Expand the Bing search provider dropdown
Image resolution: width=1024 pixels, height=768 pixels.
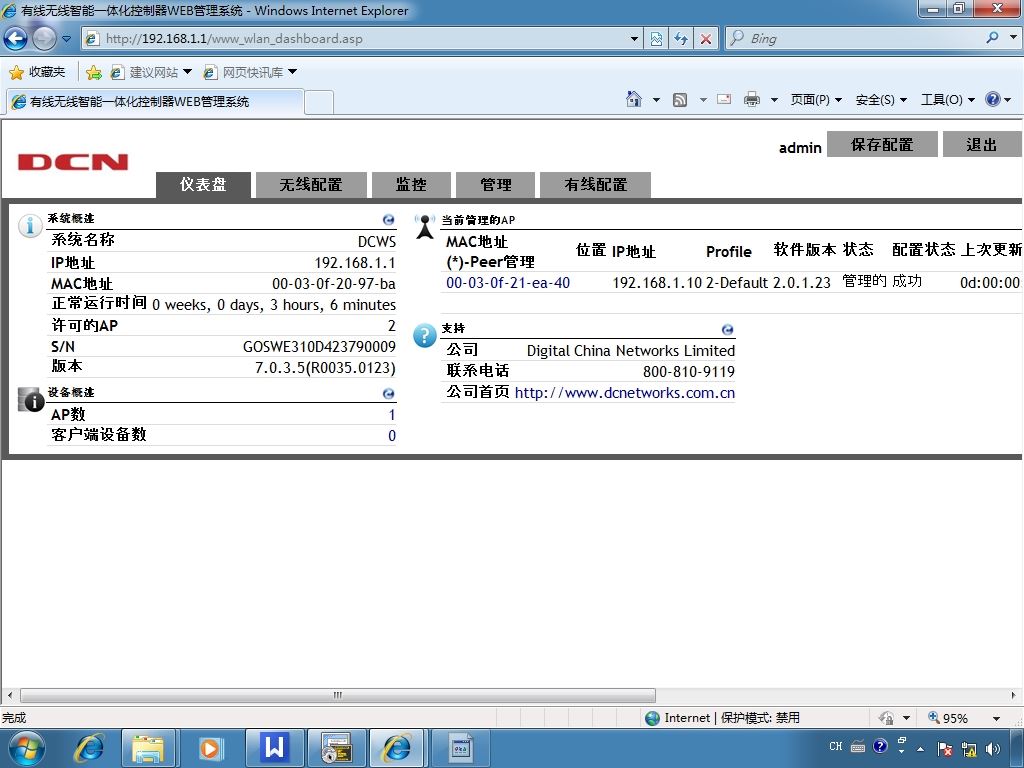1013,38
